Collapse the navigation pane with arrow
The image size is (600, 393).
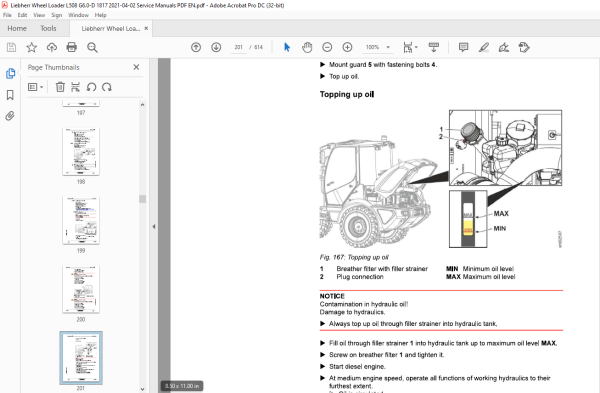click(154, 227)
